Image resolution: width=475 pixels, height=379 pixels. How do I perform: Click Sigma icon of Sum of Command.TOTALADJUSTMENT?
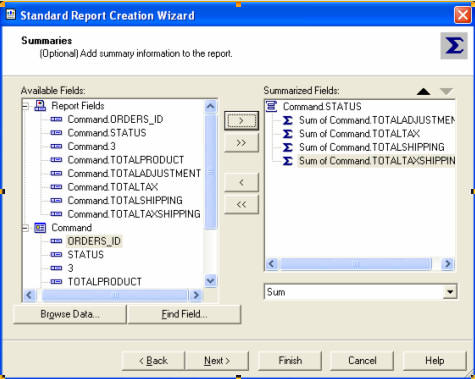(x=288, y=120)
